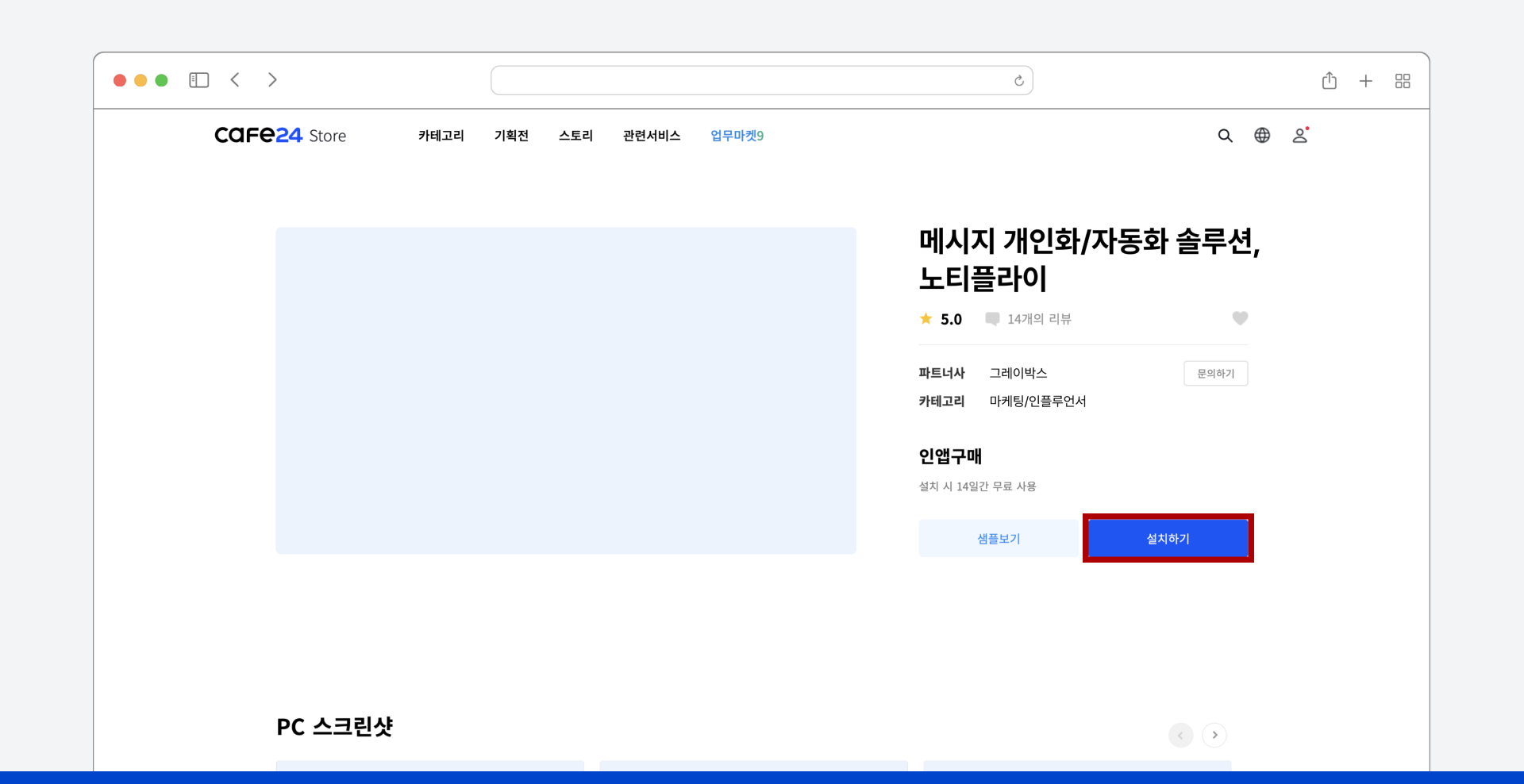
Task: Show next PC screenshot with right arrow
Action: 1214,735
